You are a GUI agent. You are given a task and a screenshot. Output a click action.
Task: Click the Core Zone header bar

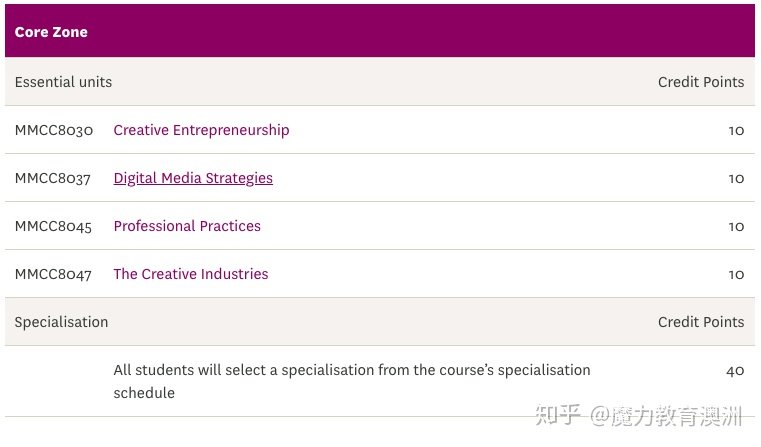pos(380,31)
